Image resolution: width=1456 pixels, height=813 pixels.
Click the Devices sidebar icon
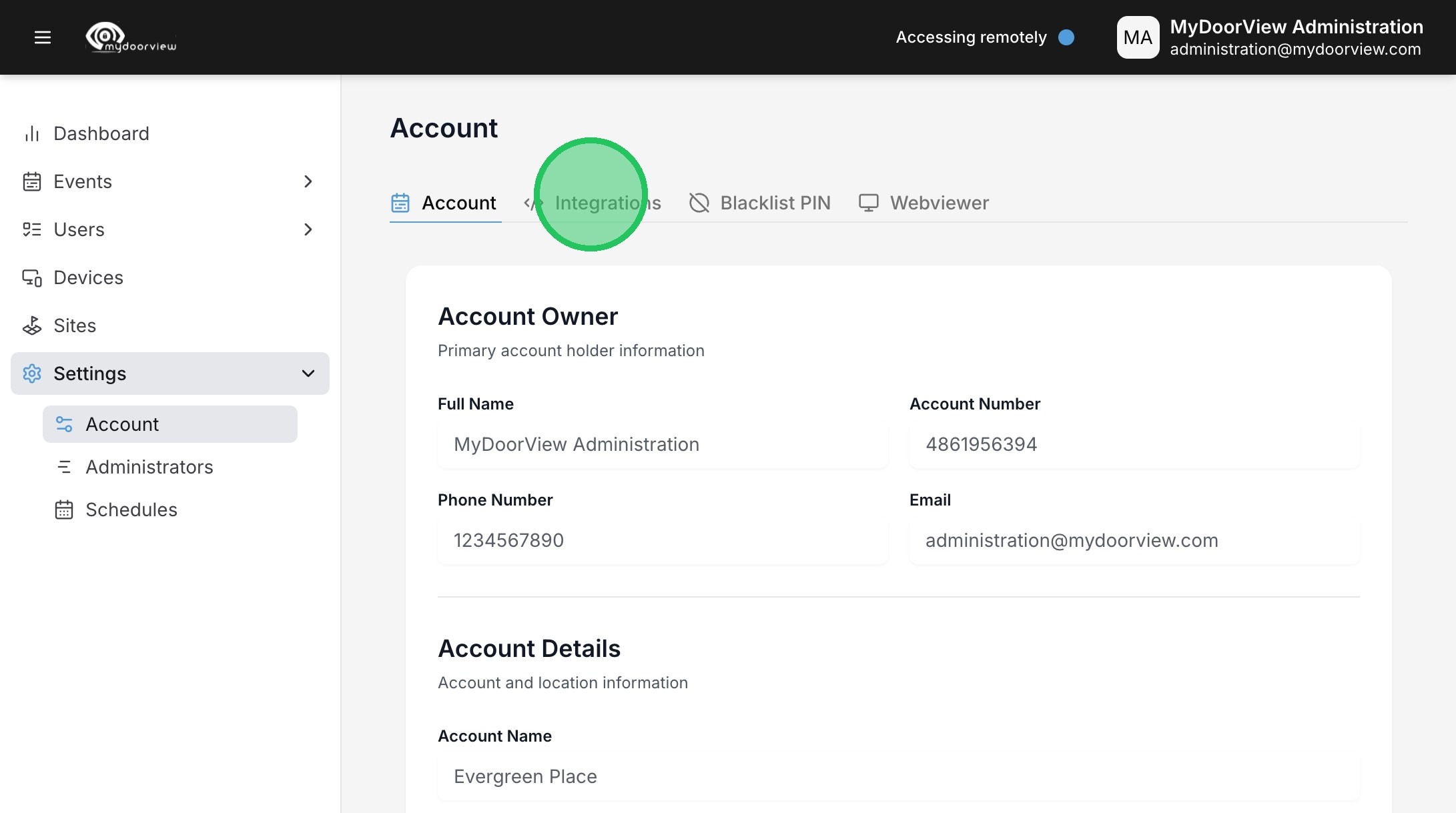coord(31,277)
